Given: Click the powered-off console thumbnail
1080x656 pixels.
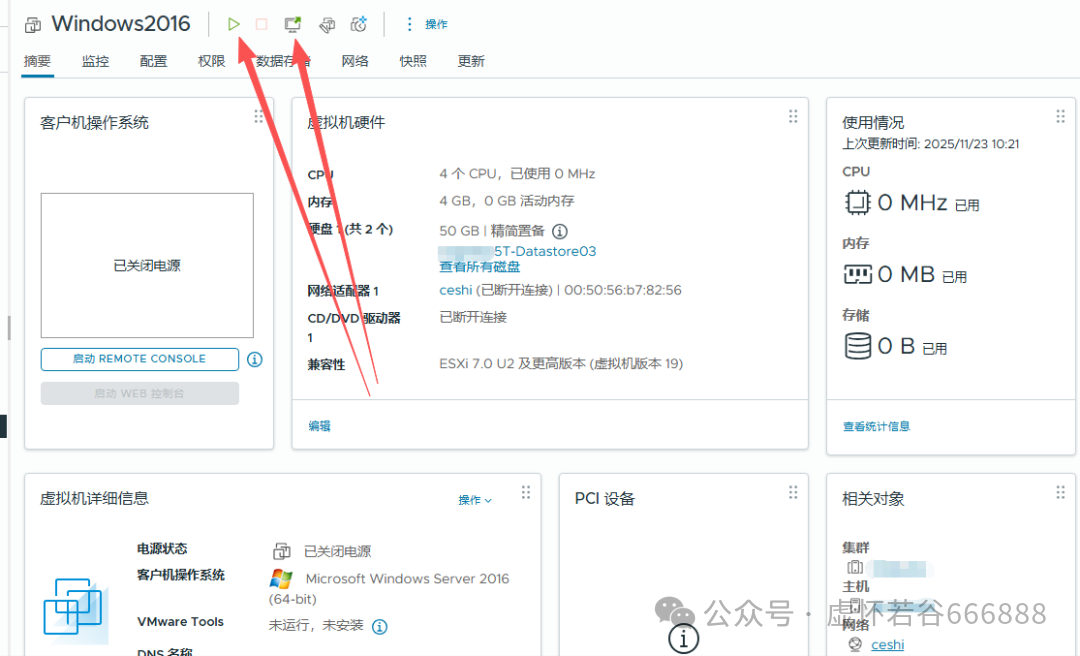Looking at the screenshot, I should (x=147, y=265).
